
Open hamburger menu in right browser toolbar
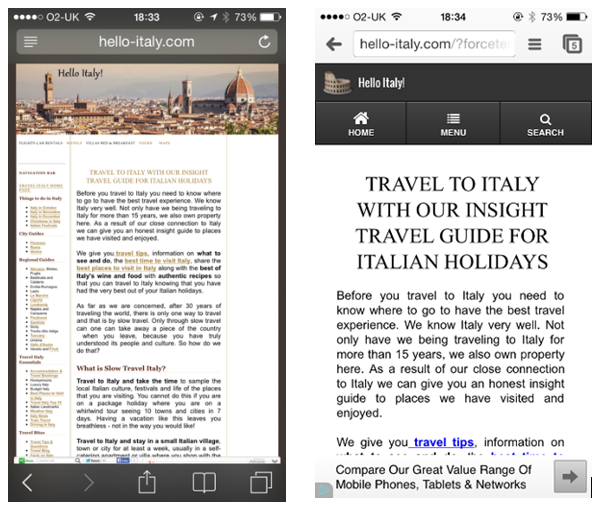coord(535,44)
